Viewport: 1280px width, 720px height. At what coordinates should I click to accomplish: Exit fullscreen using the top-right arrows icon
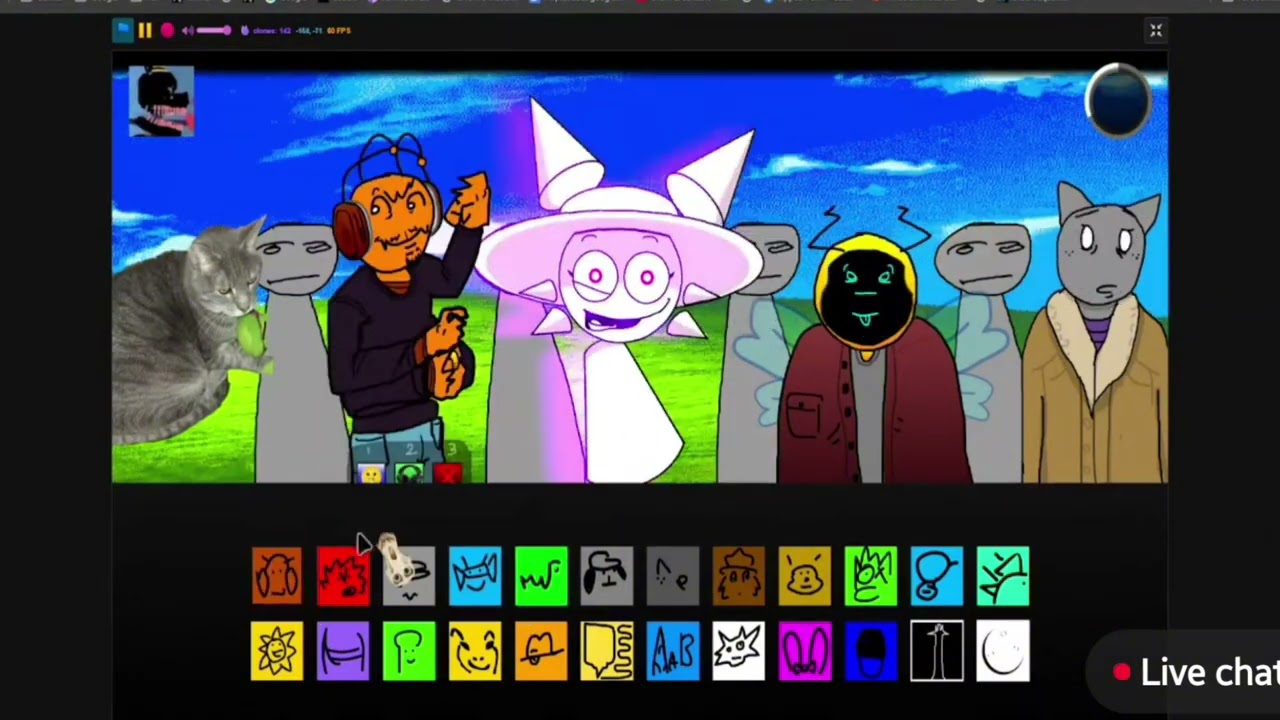point(1156,31)
